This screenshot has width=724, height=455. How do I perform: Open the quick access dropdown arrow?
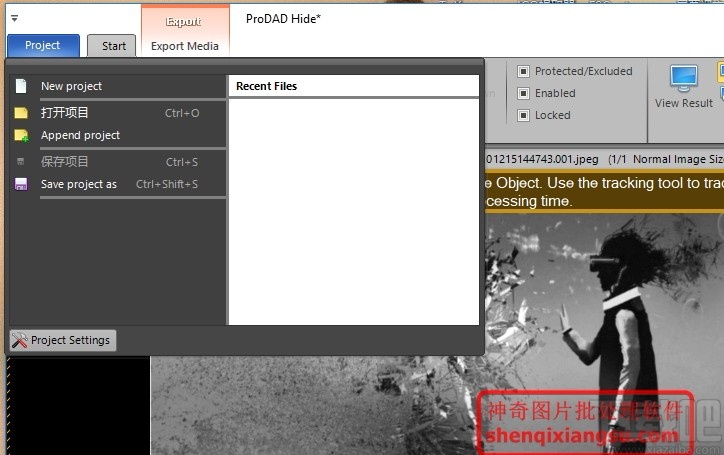point(14,18)
